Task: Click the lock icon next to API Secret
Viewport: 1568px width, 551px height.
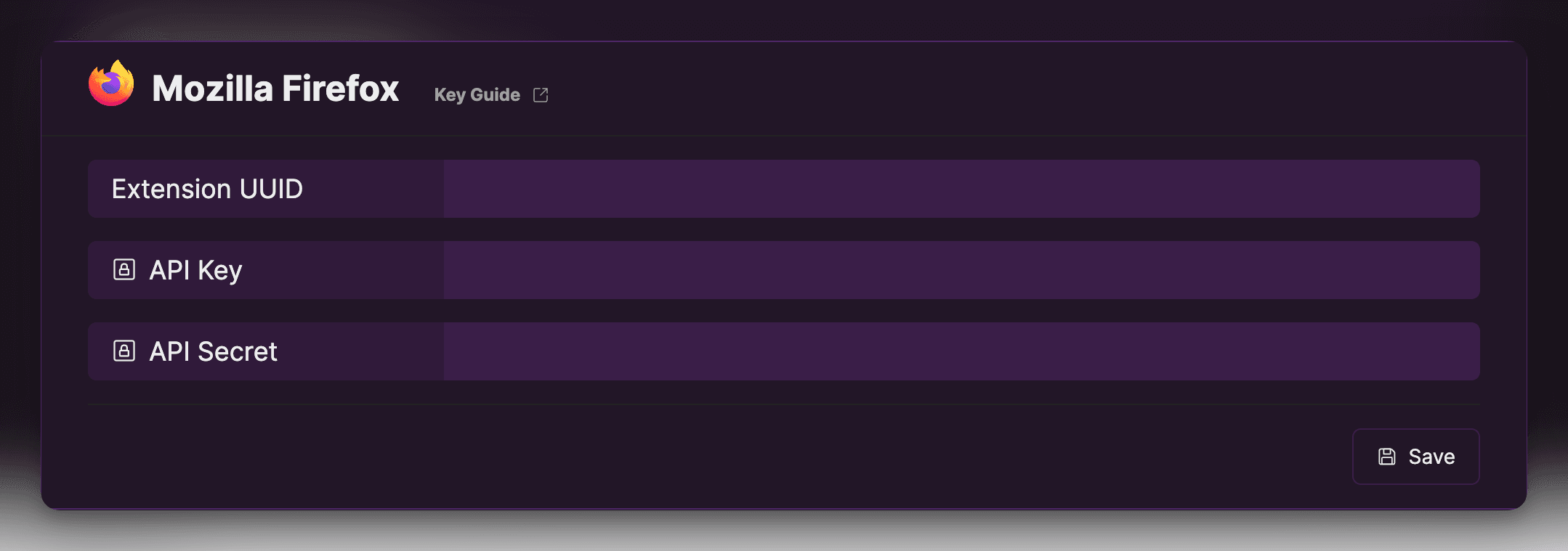Action: [124, 351]
